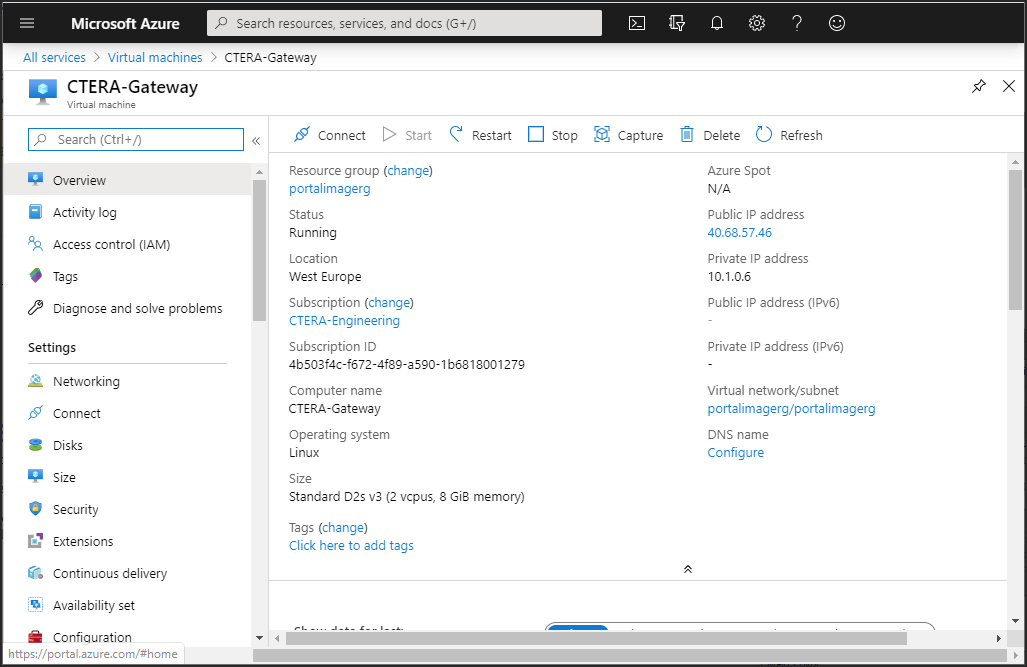Select the private IP 10.1.0.6 text

coord(729,276)
